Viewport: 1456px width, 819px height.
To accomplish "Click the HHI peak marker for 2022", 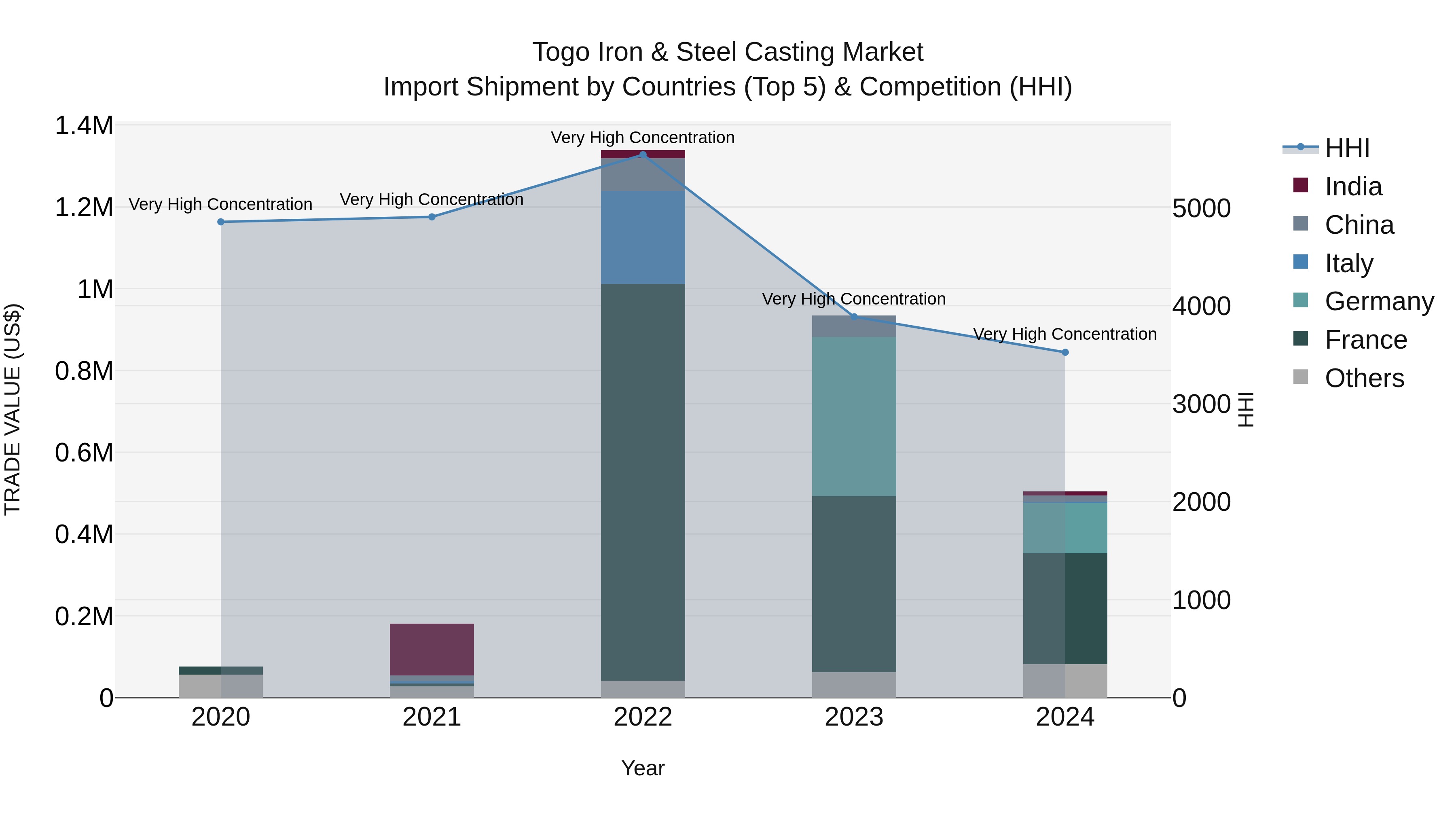I will coord(643,155).
